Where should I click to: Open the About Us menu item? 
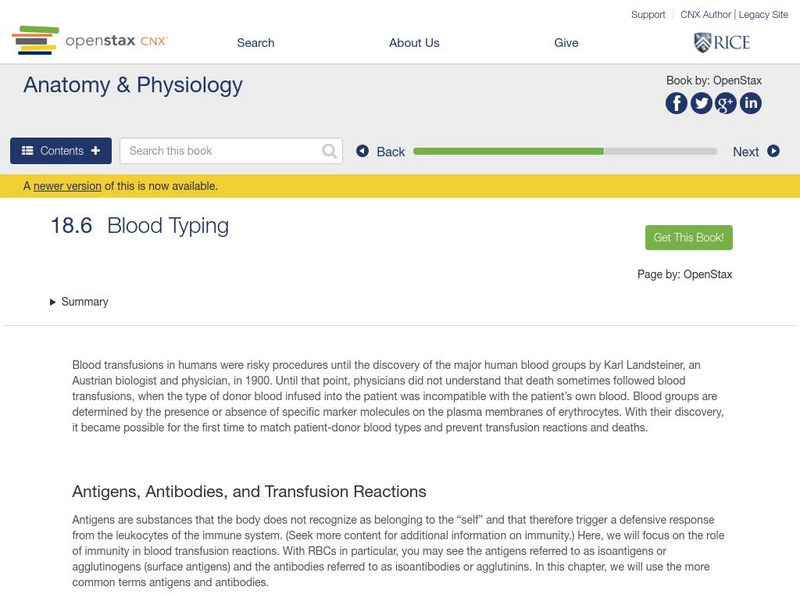[414, 43]
